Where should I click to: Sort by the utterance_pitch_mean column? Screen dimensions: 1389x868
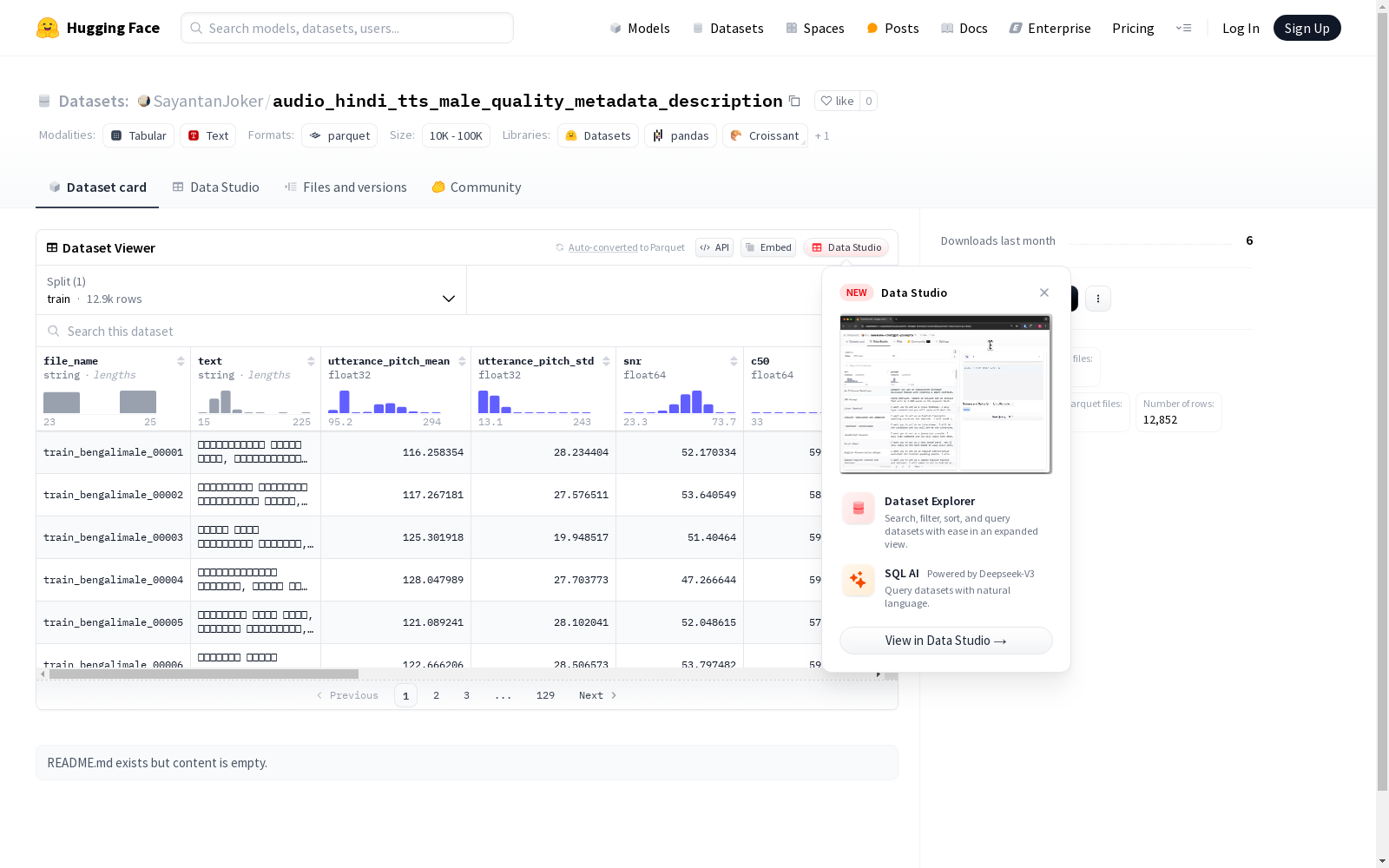click(462, 361)
